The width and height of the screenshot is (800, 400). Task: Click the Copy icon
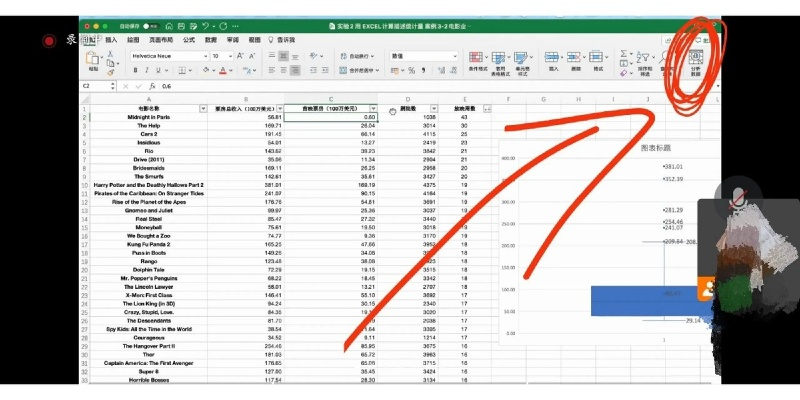tap(110, 63)
